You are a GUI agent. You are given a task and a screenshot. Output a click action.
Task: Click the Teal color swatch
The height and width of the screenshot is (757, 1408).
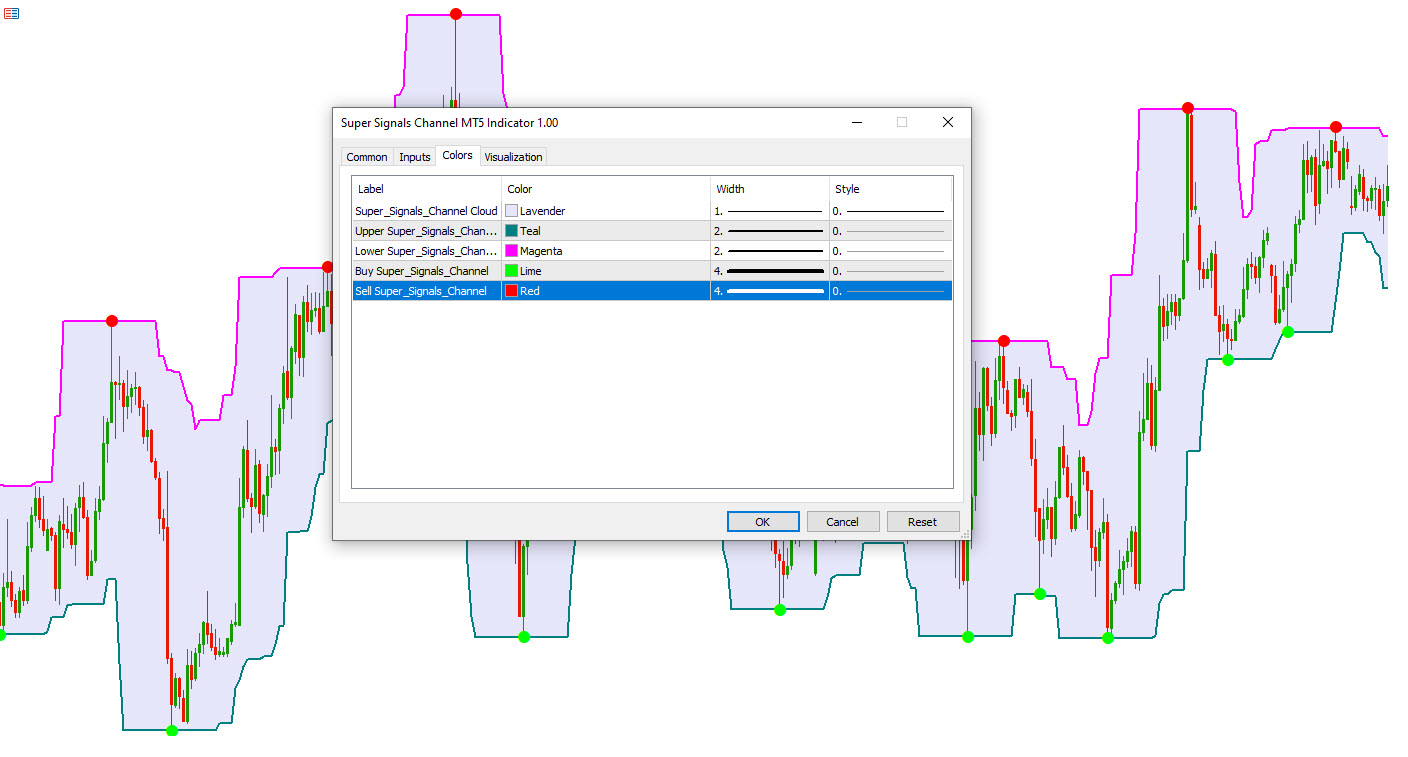(x=514, y=231)
